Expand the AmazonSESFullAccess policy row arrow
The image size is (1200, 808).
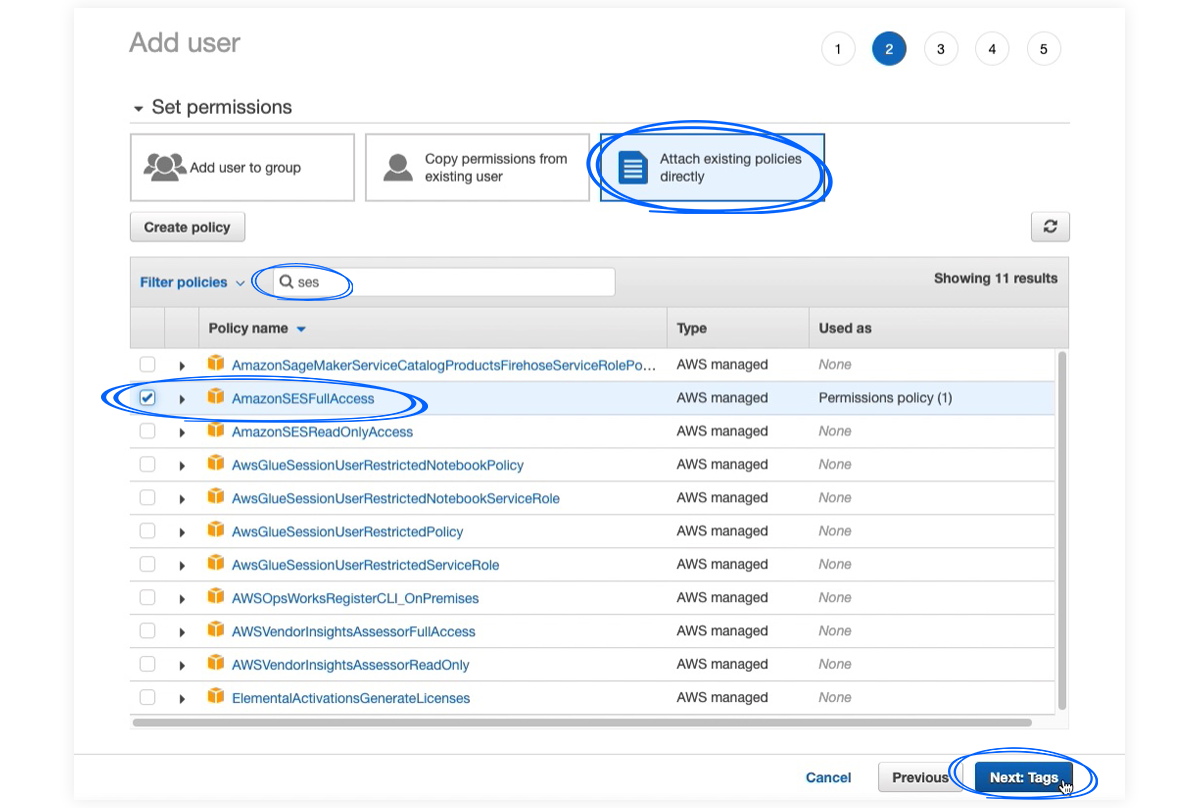pyautogui.click(x=182, y=399)
